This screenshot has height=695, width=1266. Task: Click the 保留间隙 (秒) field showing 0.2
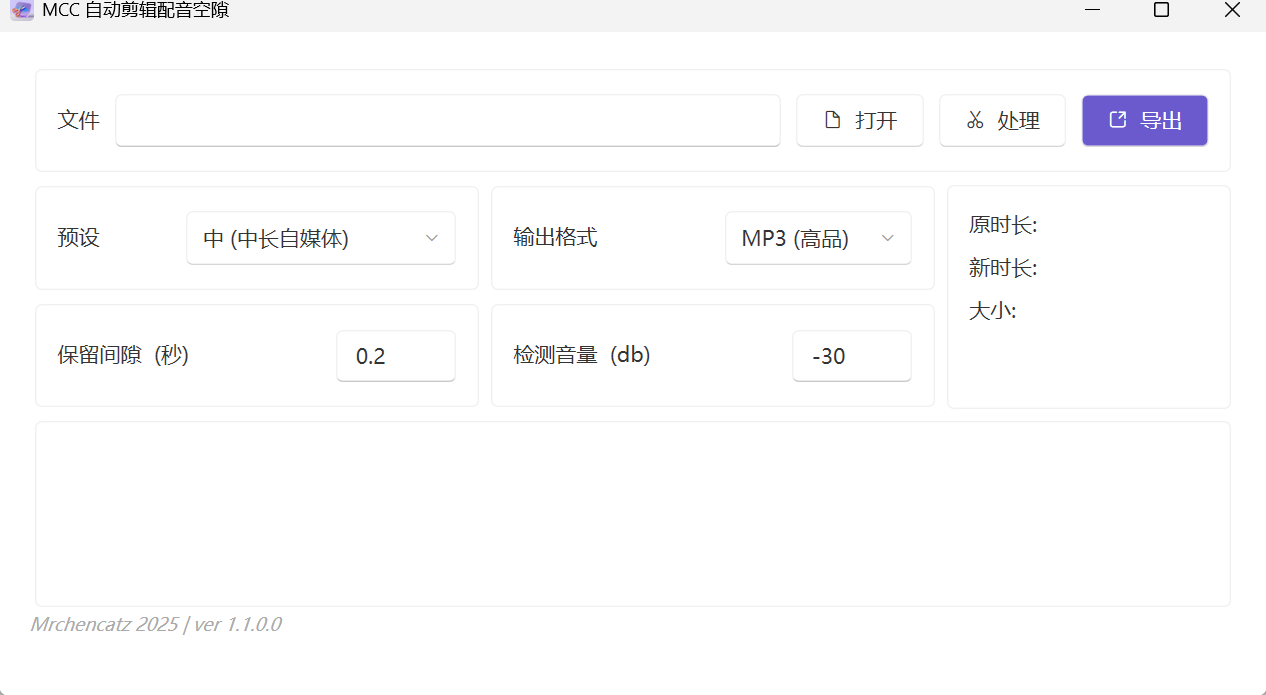tap(395, 356)
